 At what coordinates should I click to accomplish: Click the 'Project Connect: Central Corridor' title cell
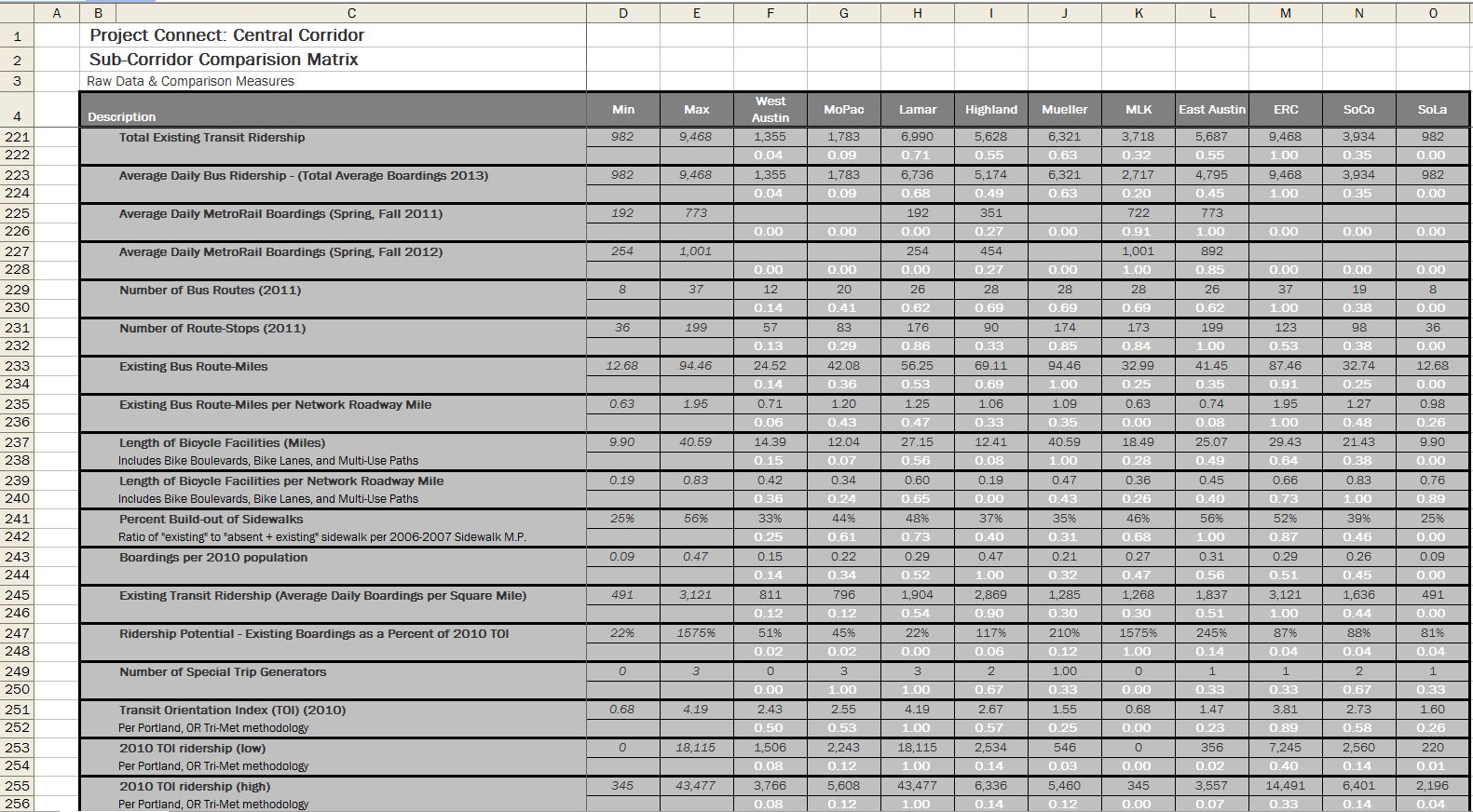pos(226,35)
